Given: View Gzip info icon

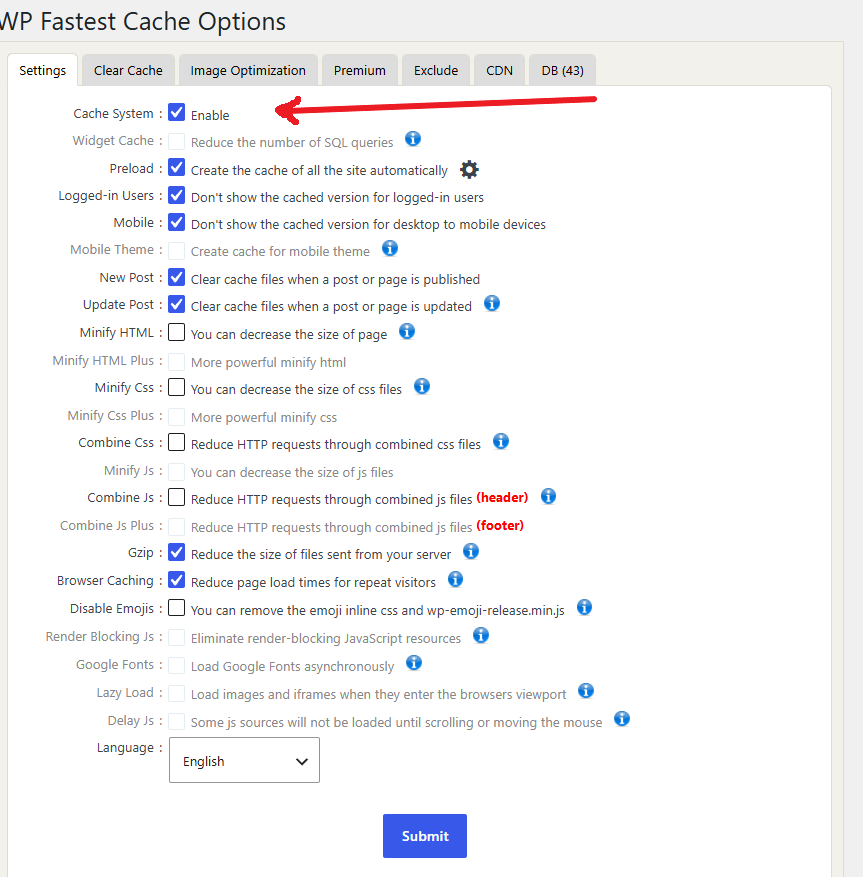Looking at the screenshot, I should pyautogui.click(x=471, y=551).
